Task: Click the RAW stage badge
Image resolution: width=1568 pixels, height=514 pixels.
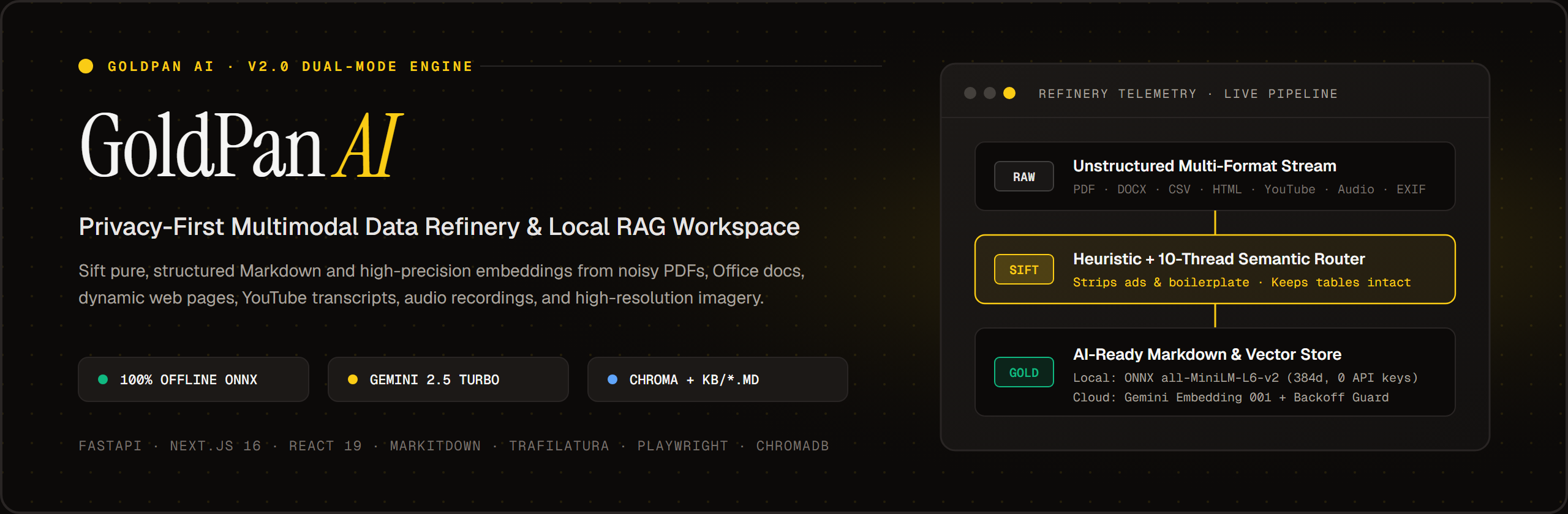Action: [1023, 177]
